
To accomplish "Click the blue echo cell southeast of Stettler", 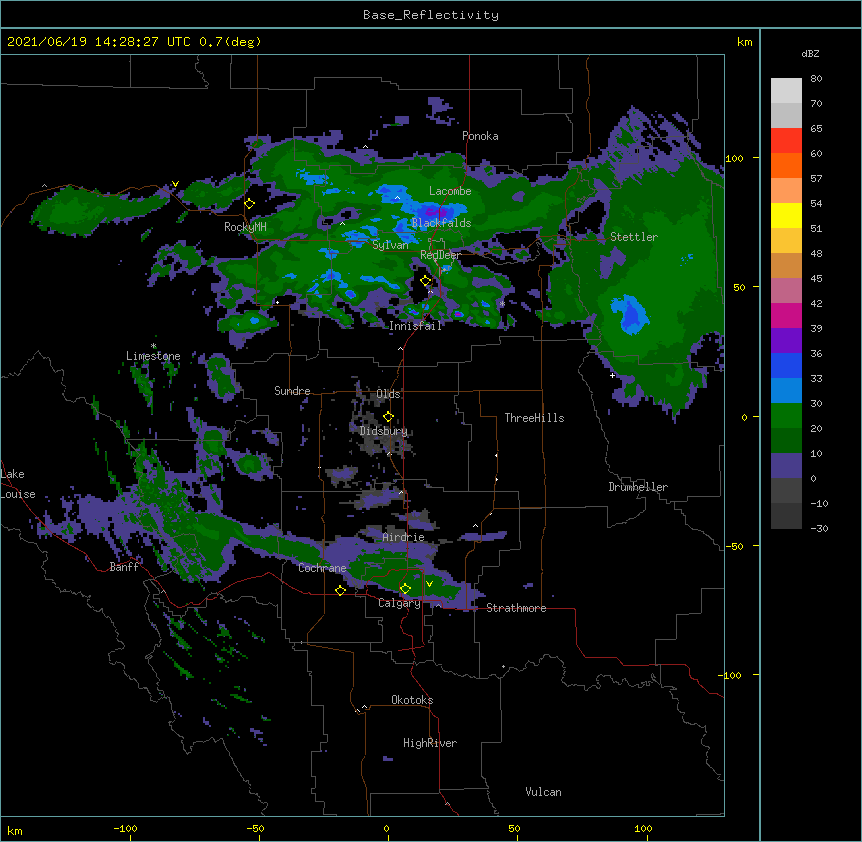I will 631,314.
